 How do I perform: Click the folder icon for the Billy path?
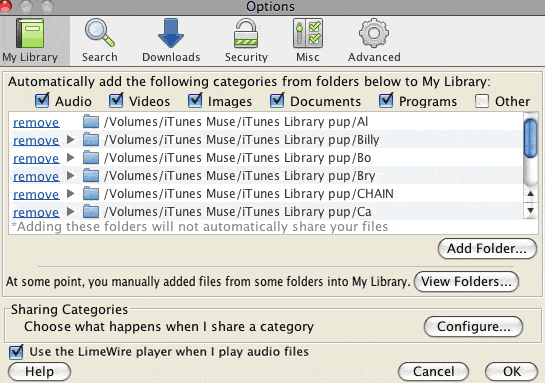pos(91,140)
